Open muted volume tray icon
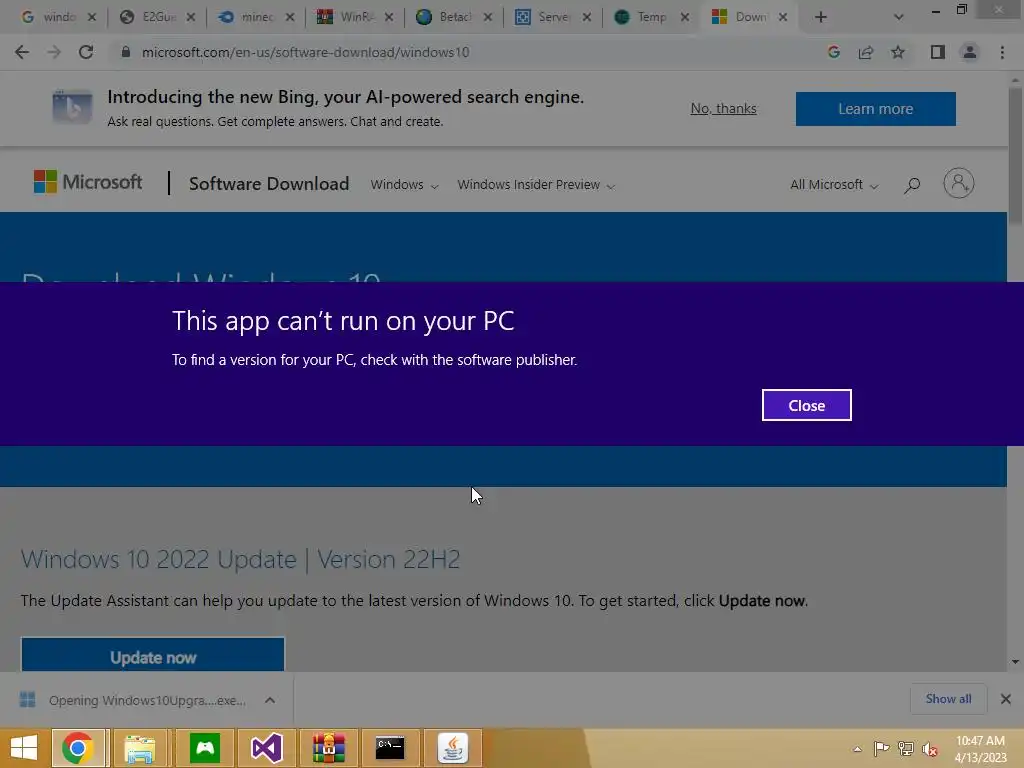Viewport: 1024px width, 768px height. 930,749
